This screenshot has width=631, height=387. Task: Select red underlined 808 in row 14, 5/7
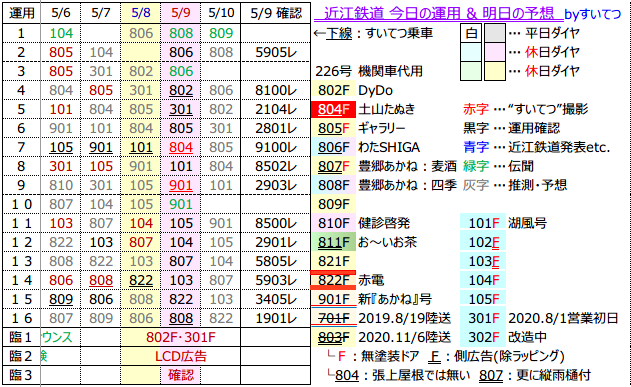click(x=101, y=280)
